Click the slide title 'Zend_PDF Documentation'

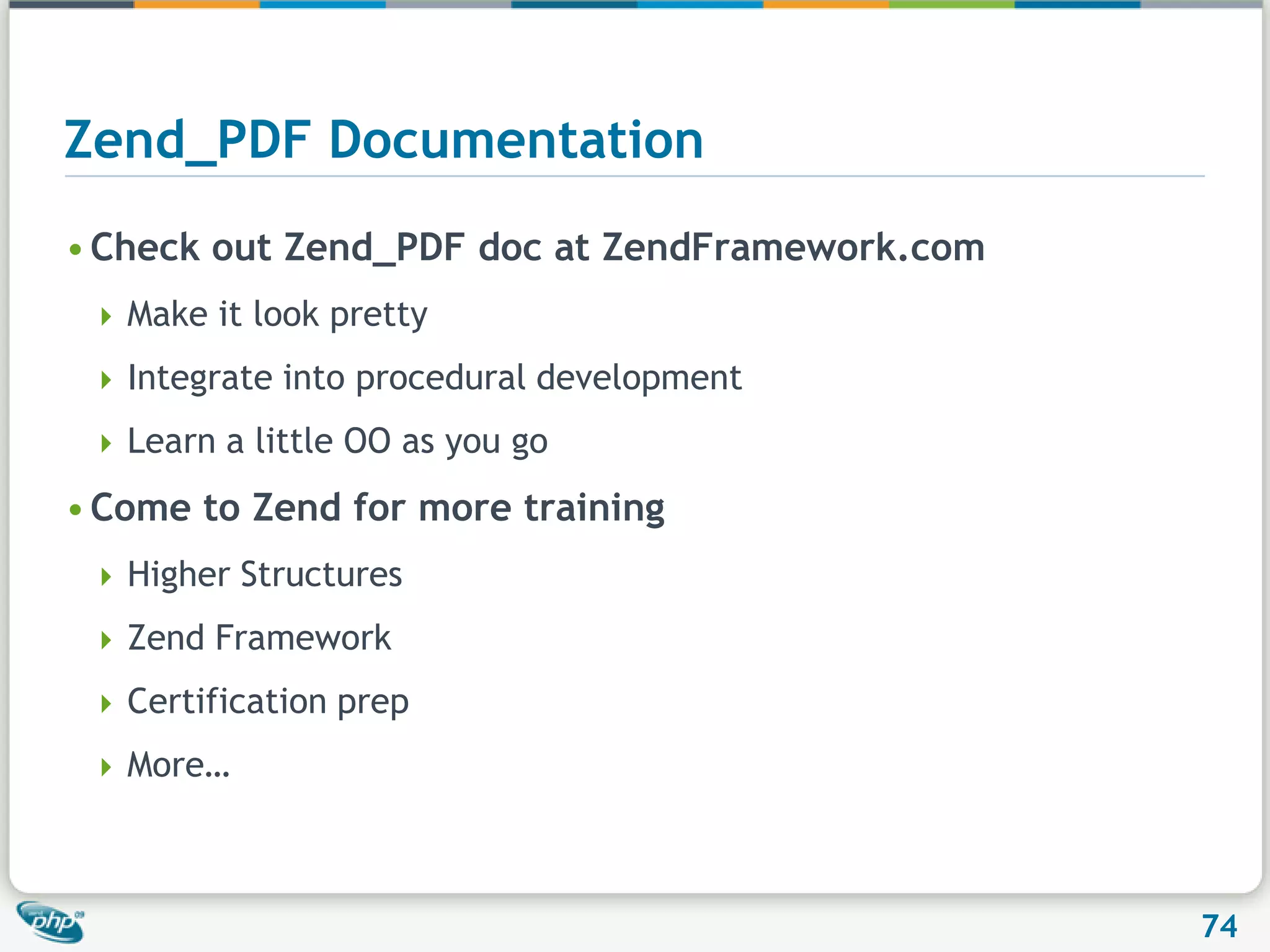pyautogui.click(x=384, y=141)
